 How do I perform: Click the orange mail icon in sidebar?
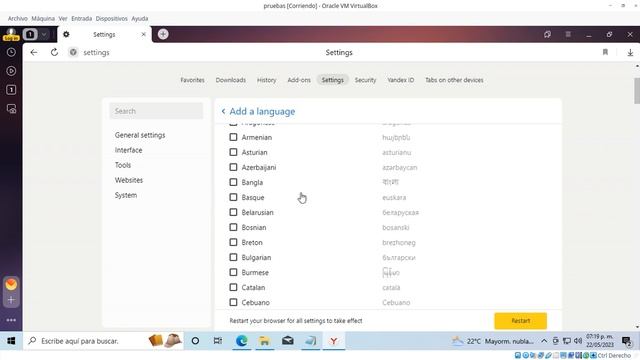(x=11, y=284)
